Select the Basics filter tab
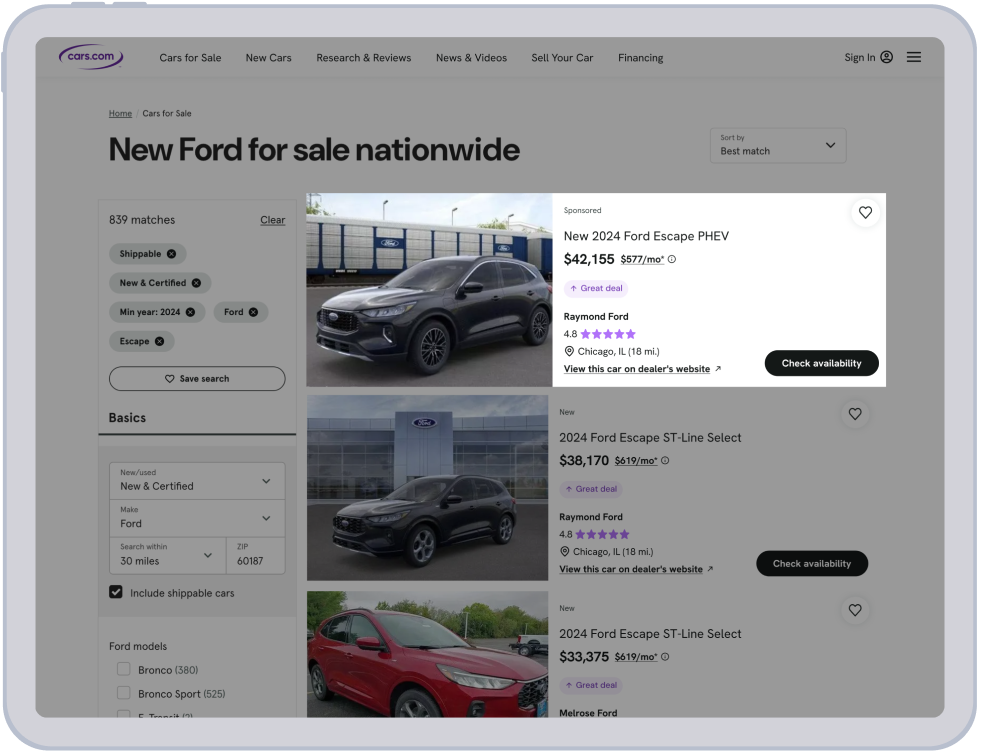The height and width of the screenshot is (754, 982). (128, 420)
